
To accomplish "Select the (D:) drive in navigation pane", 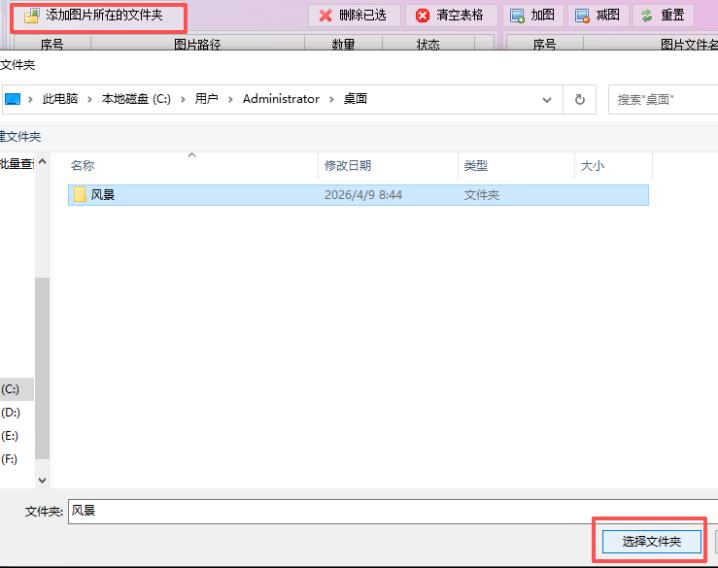I will (11, 412).
